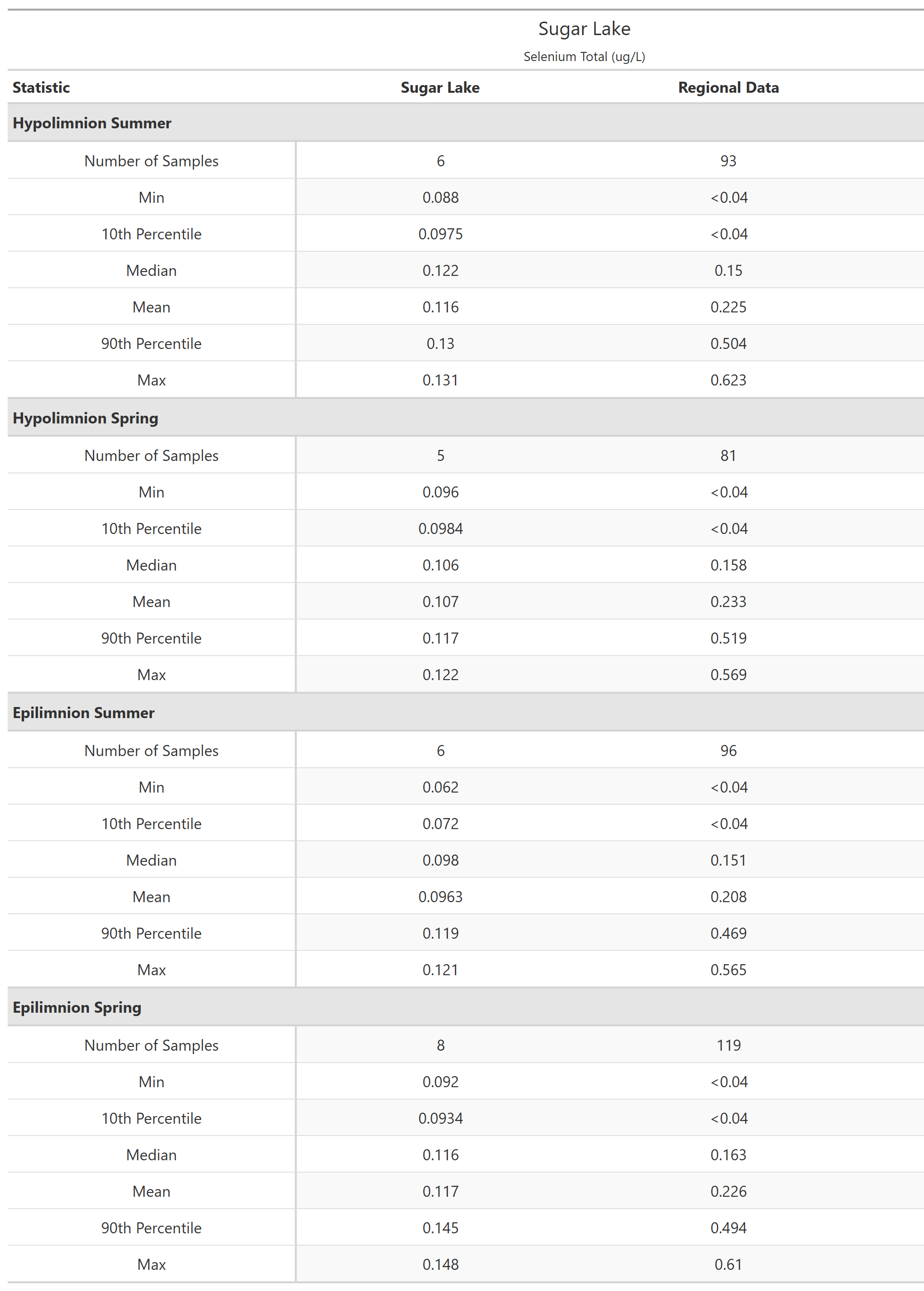Click the regional median value 0.163
This screenshot has height=1291, width=924.
pyautogui.click(x=728, y=1155)
